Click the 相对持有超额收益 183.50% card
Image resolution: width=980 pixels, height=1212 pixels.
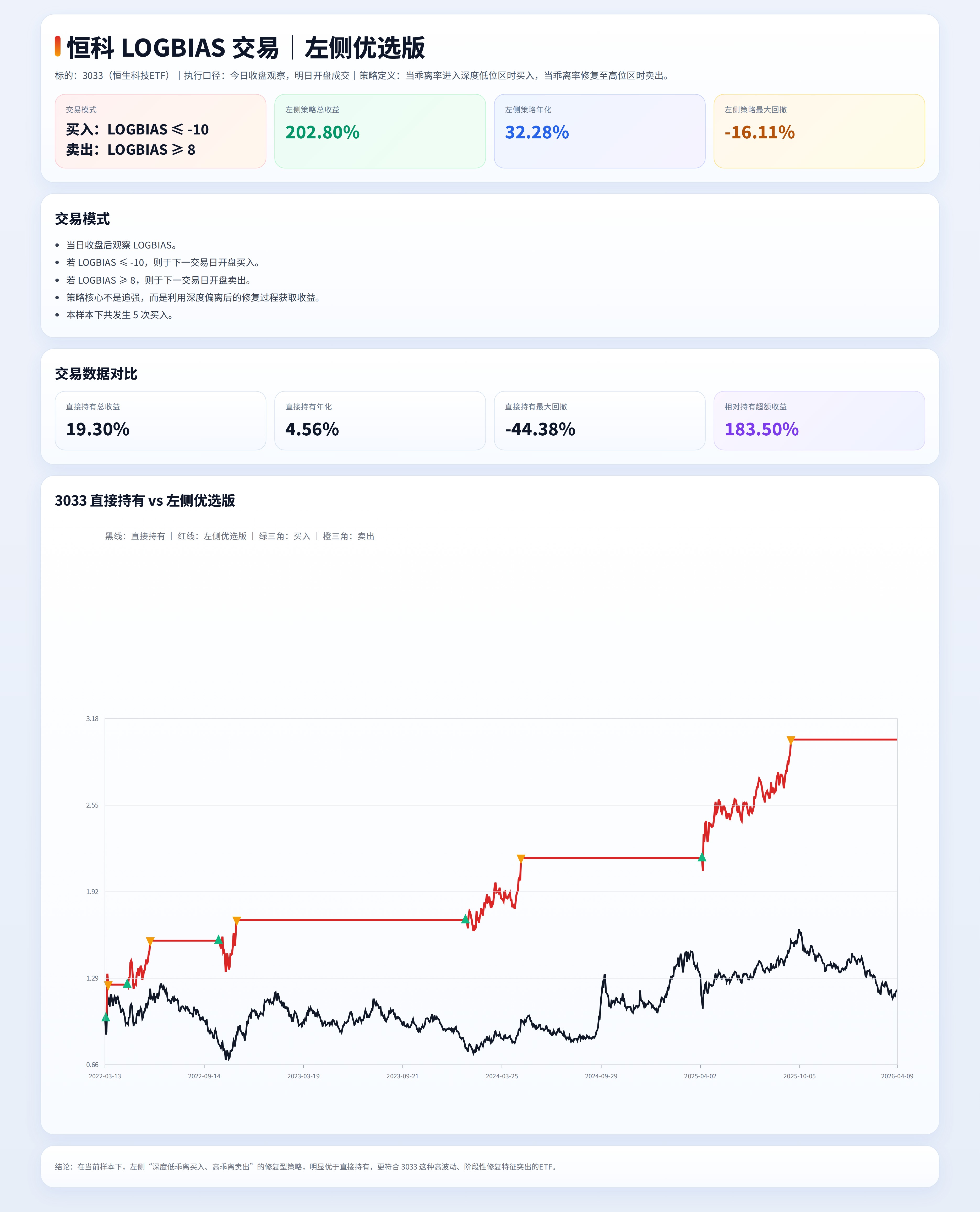pos(819,421)
